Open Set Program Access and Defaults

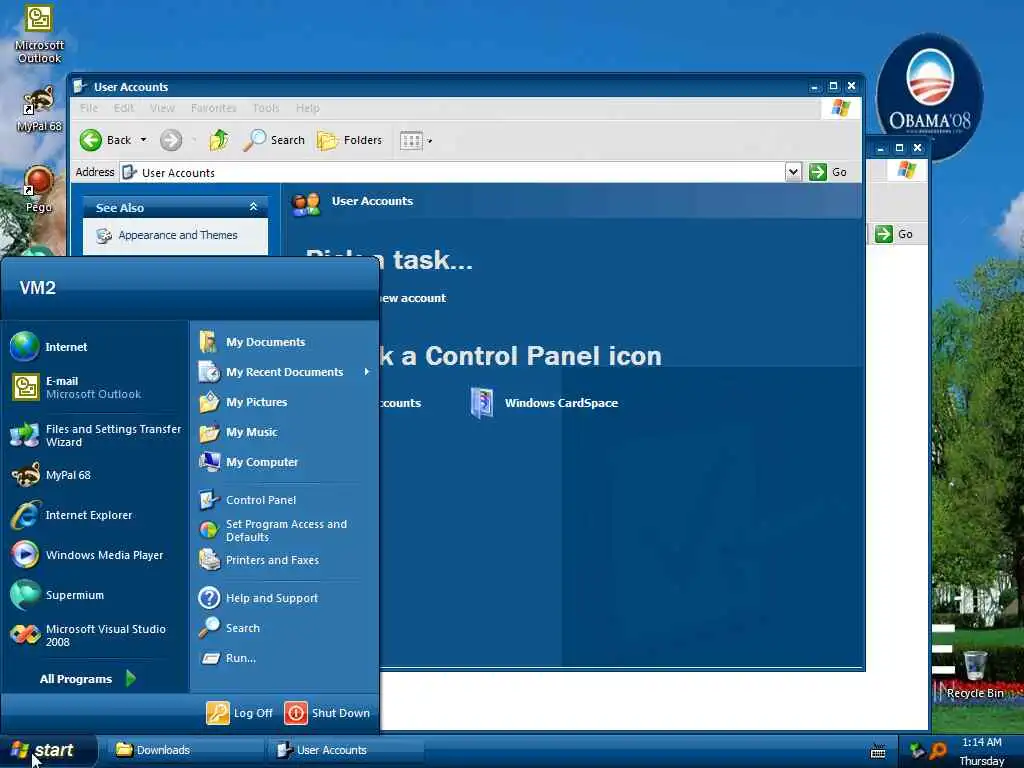pyautogui.click(x=285, y=530)
